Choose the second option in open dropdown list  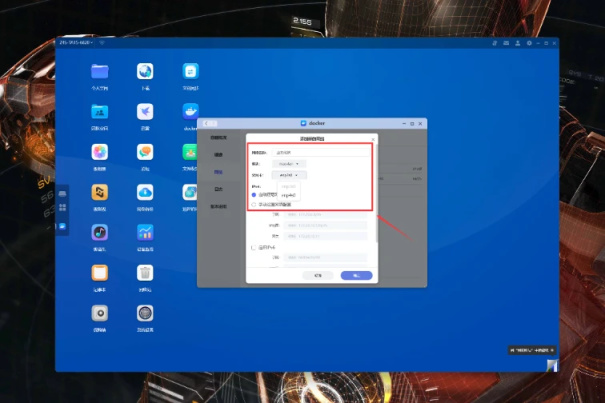pyautogui.click(x=288, y=195)
